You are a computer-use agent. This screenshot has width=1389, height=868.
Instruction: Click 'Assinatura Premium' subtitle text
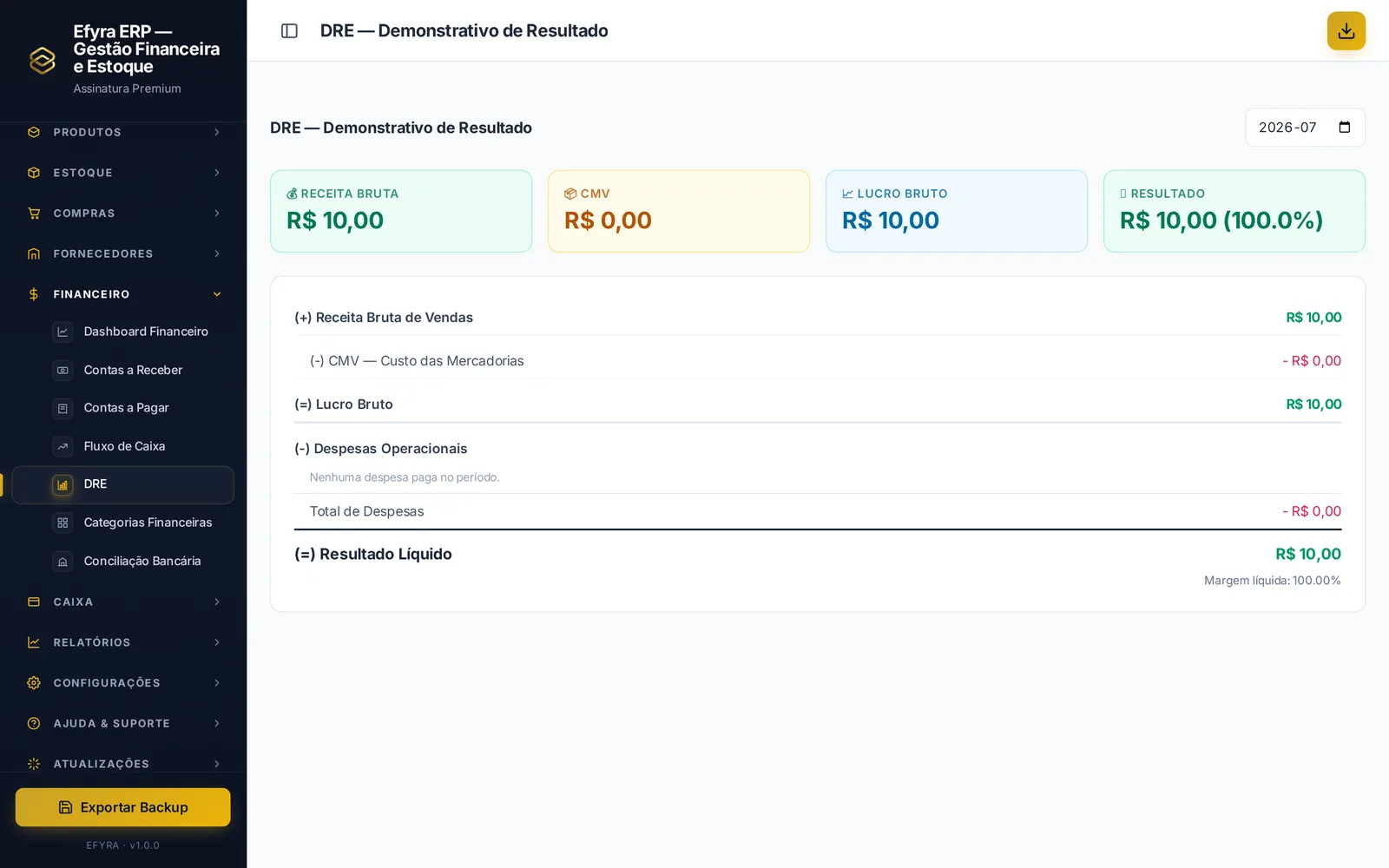(x=128, y=89)
